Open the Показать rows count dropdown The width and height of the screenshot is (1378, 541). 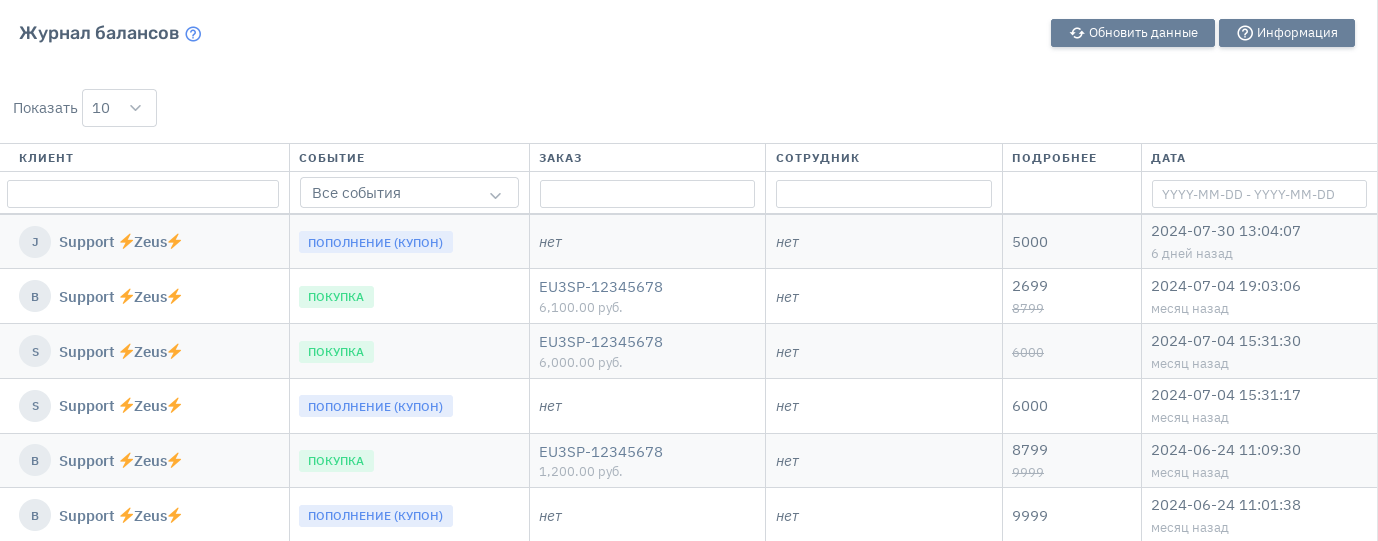click(x=119, y=108)
